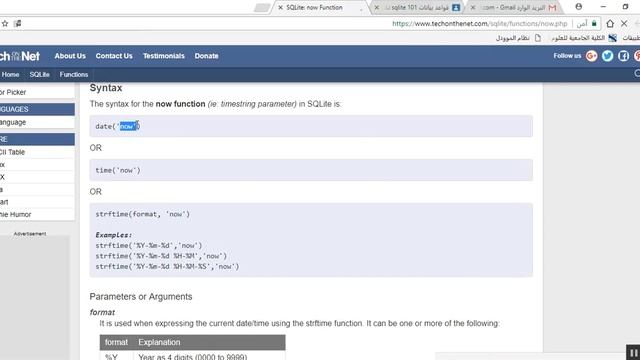The width and height of the screenshot is (640, 360).
Task: Click the time('now') code line
Action: pyautogui.click(x=118, y=170)
